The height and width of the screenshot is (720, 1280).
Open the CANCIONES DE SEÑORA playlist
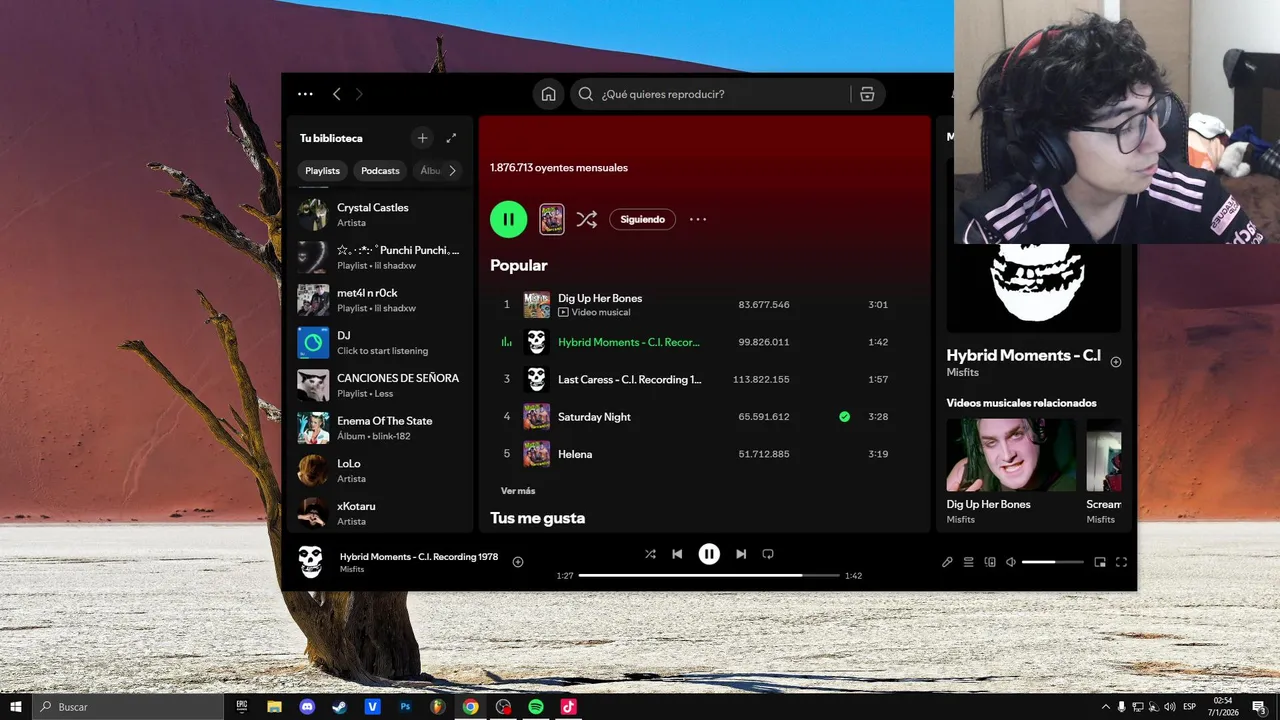380,385
